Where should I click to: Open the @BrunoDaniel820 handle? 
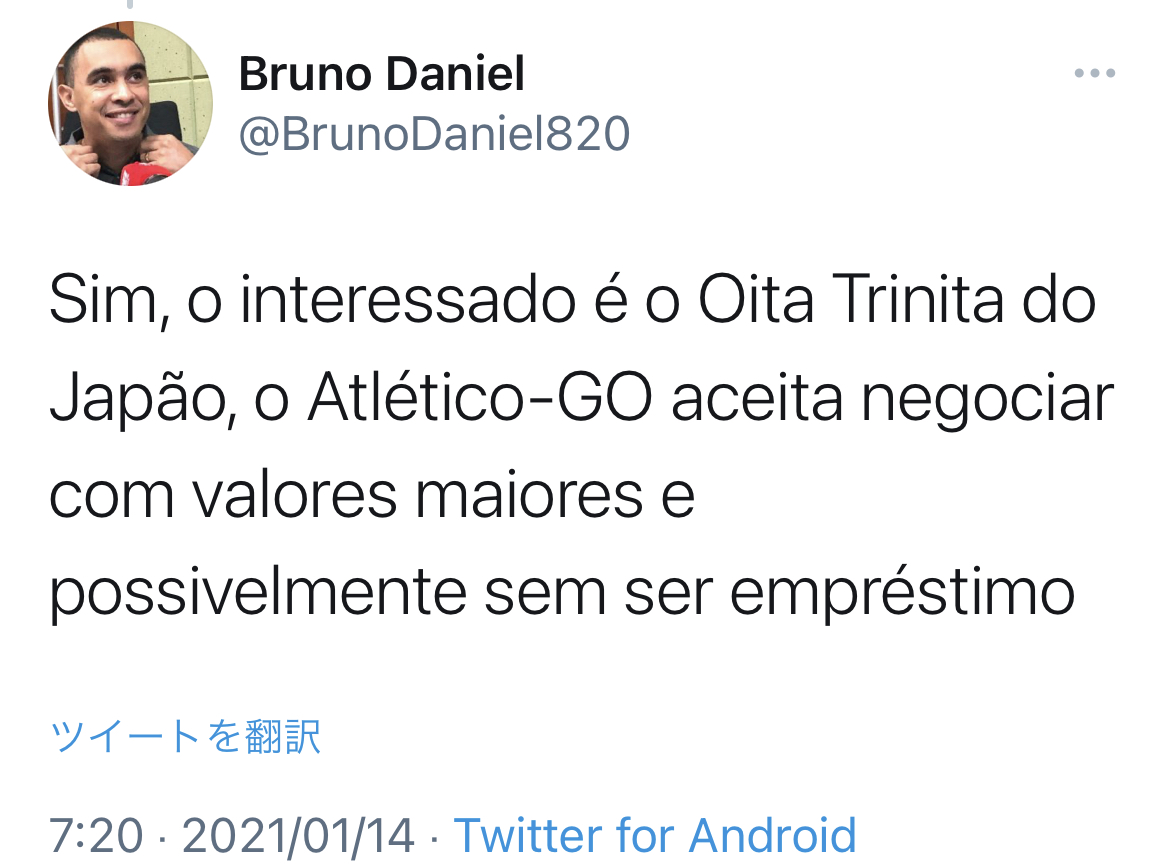pos(433,134)
